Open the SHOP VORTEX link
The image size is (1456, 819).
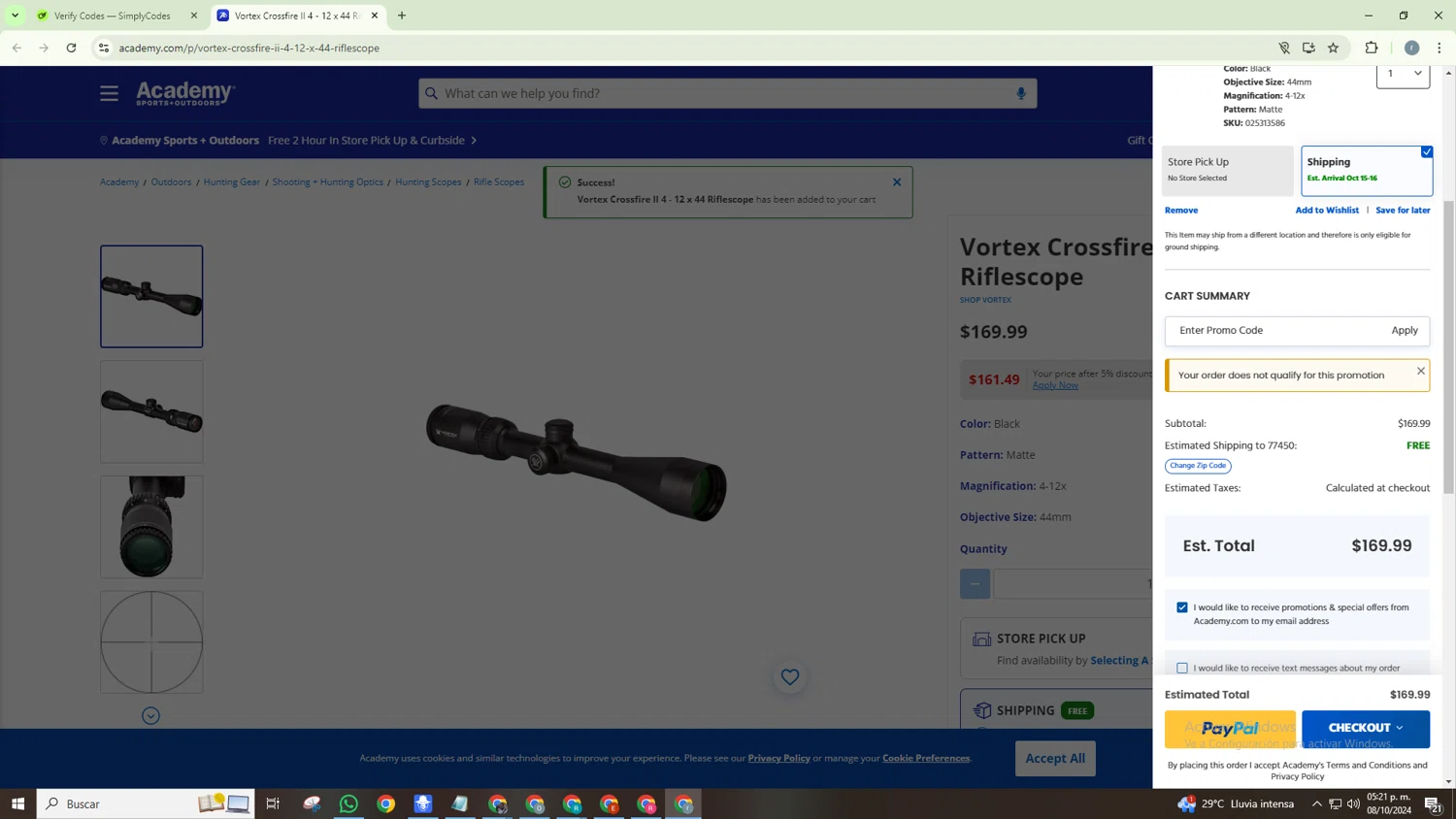coord(985,300)
